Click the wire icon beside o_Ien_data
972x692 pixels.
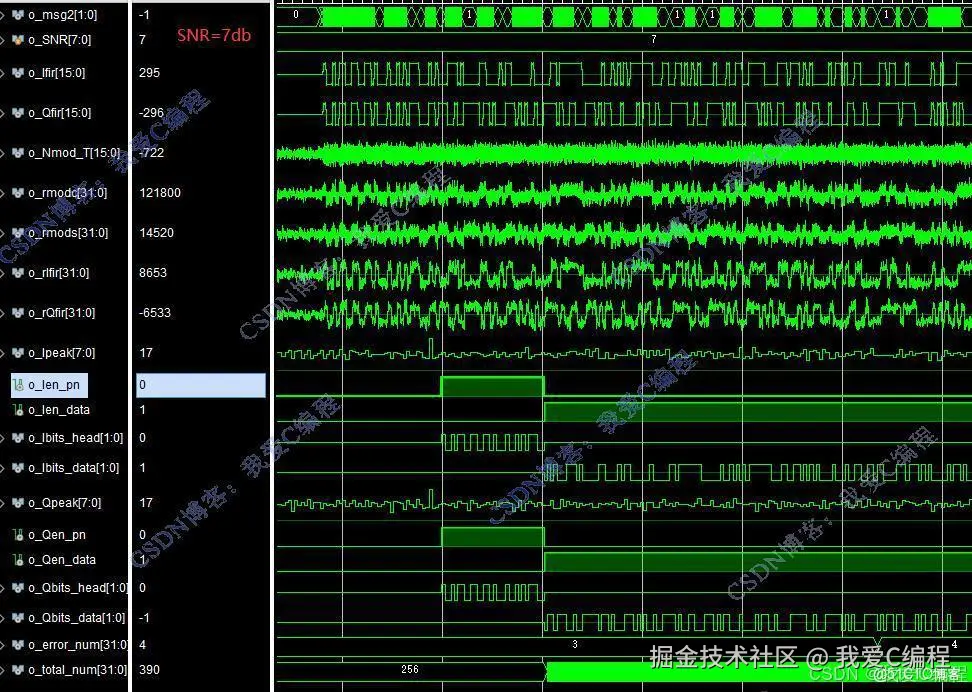click(x=19, y=410)
